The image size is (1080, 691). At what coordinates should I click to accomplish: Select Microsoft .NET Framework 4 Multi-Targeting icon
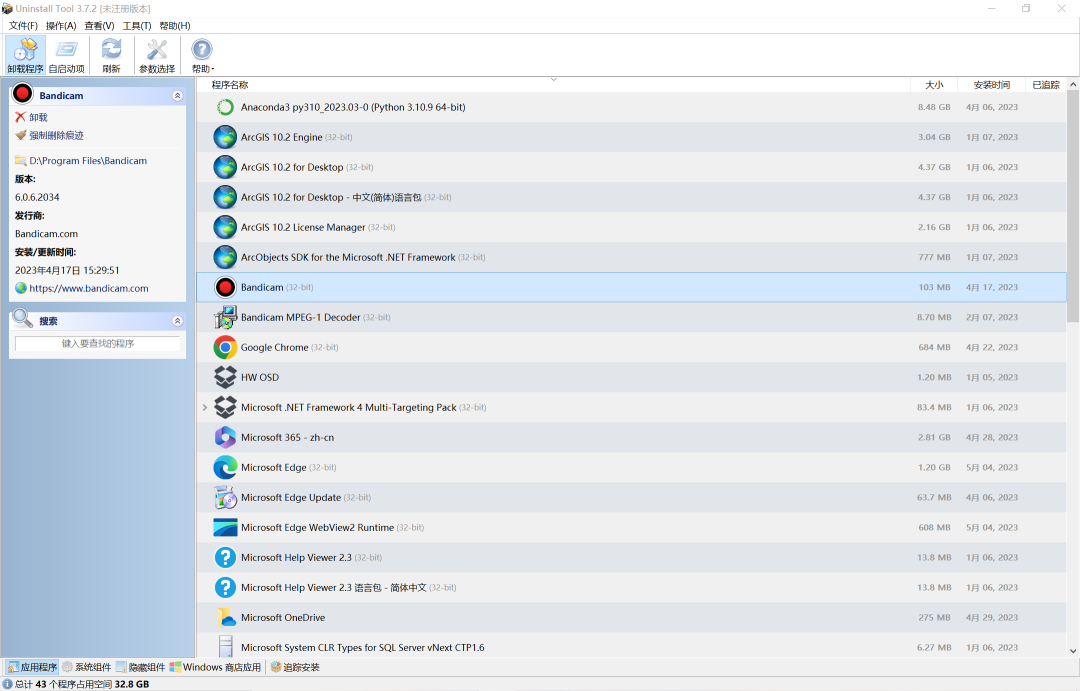pyautogui.click(x=225, y=408)
